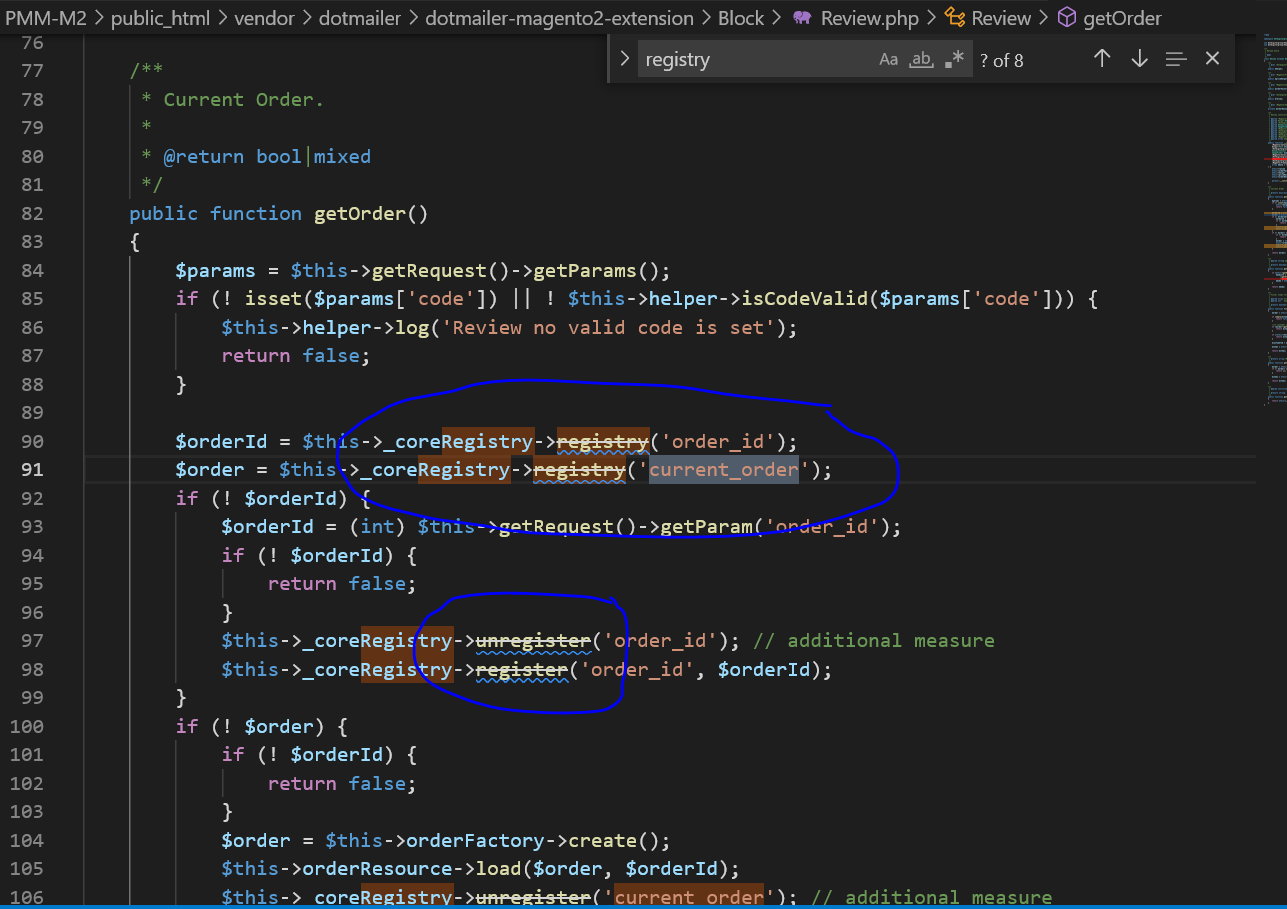The image size is (1287, 909).
Task: Open dotmailer-magento2-extension breadcrumb
Action: pos(560,18)
